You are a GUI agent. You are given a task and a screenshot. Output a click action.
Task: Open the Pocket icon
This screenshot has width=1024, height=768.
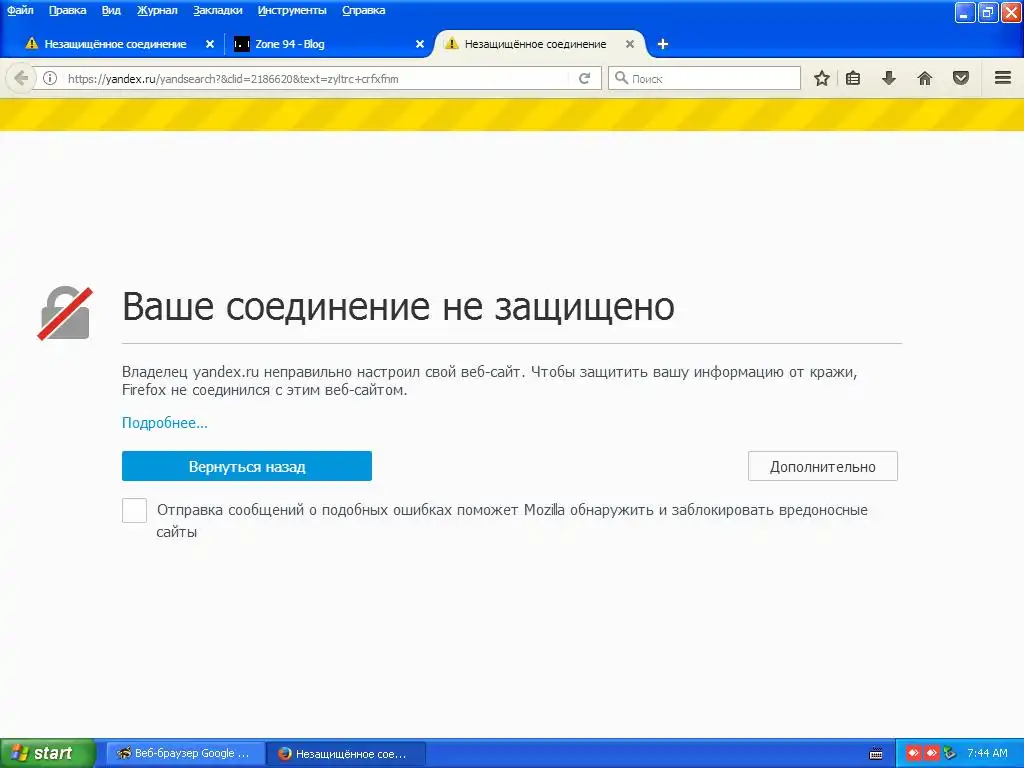961,78
